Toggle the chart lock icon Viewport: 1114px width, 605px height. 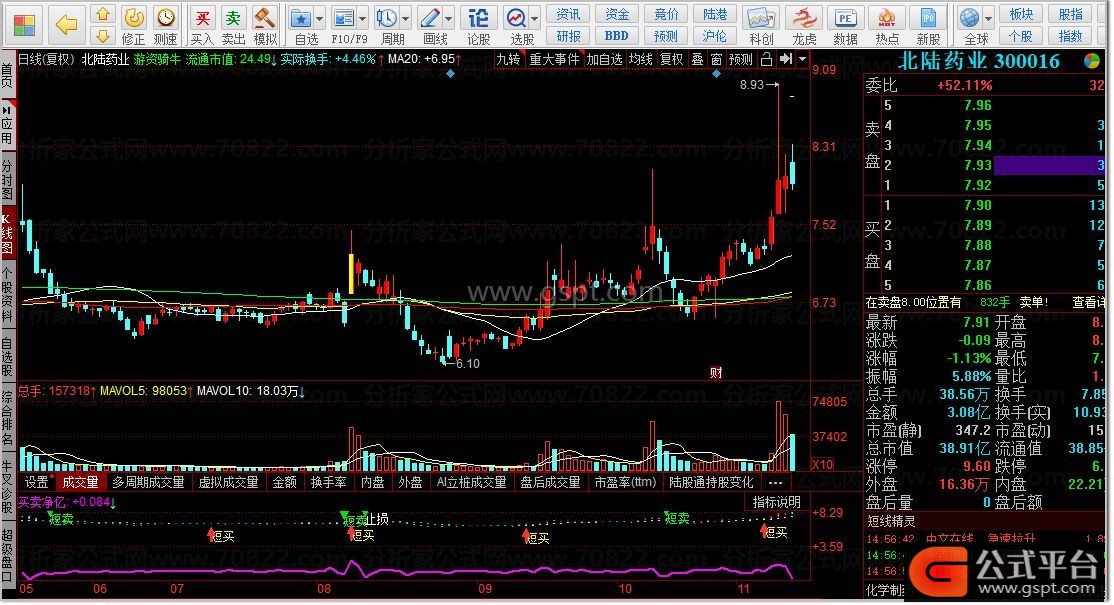pyautogui.click(x=767, y=60)
